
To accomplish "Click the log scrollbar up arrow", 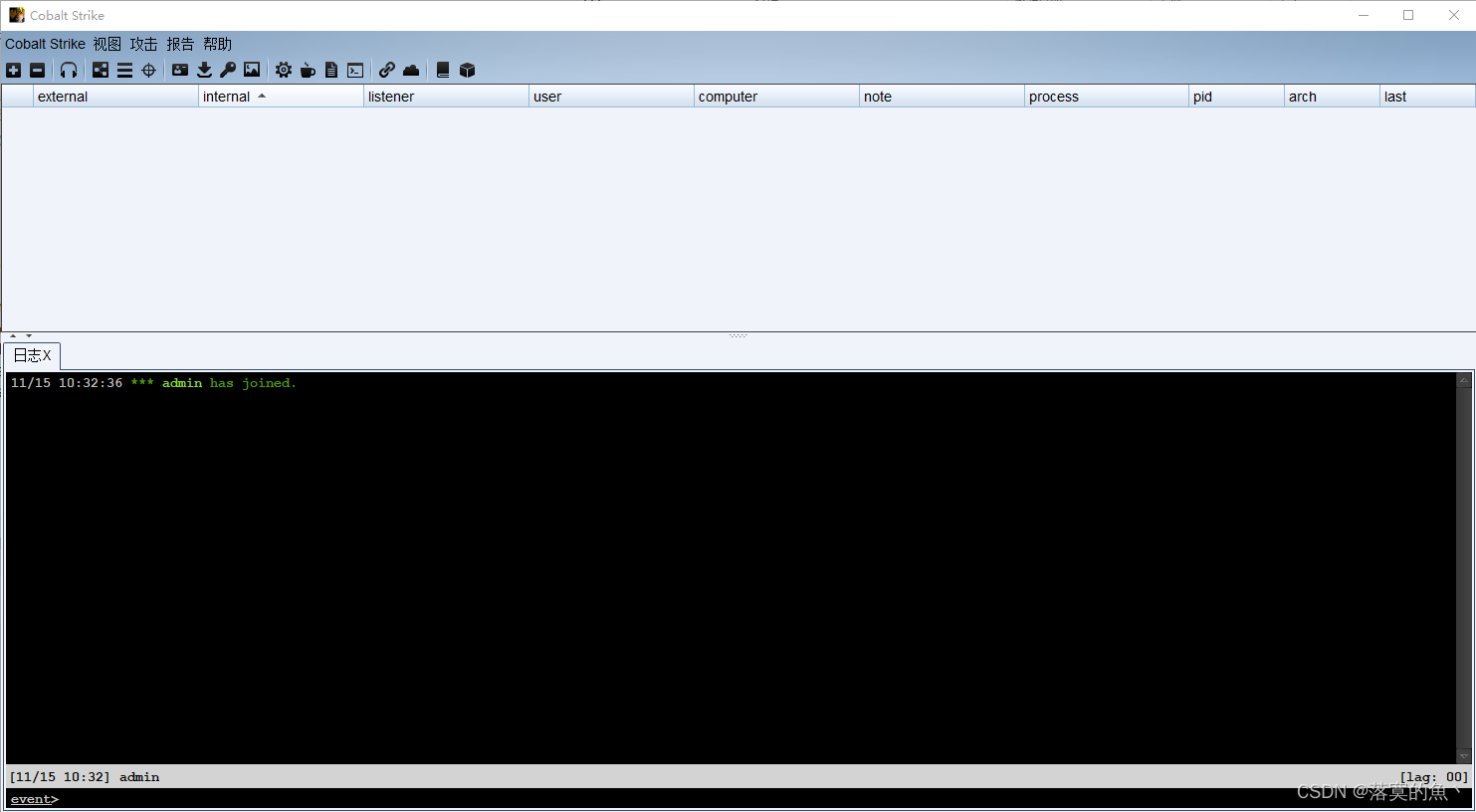I will [x=1464, y=380].
